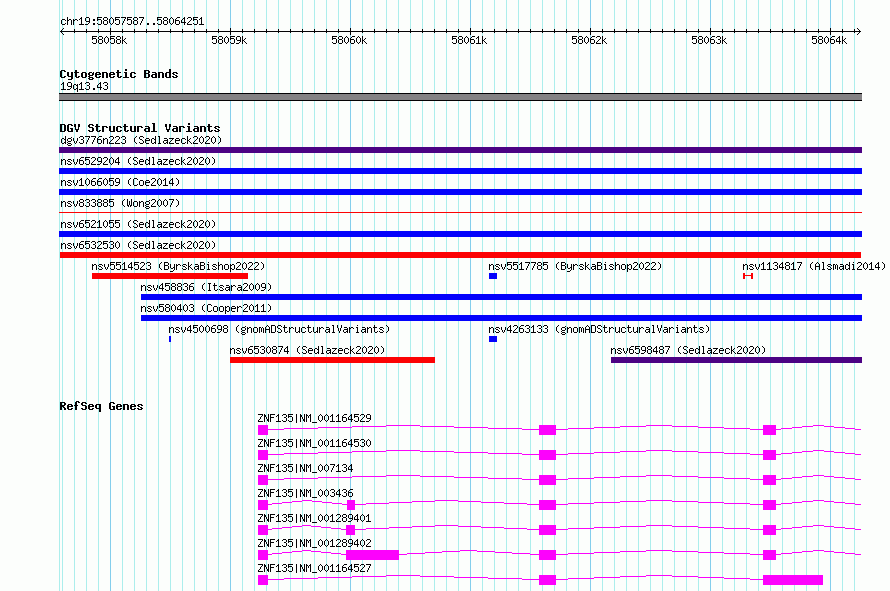The width and height of the screenshot is (890, 591).
Task: Click the tiny blue nsv4500698 variant marker
Action: coord(170,339)
